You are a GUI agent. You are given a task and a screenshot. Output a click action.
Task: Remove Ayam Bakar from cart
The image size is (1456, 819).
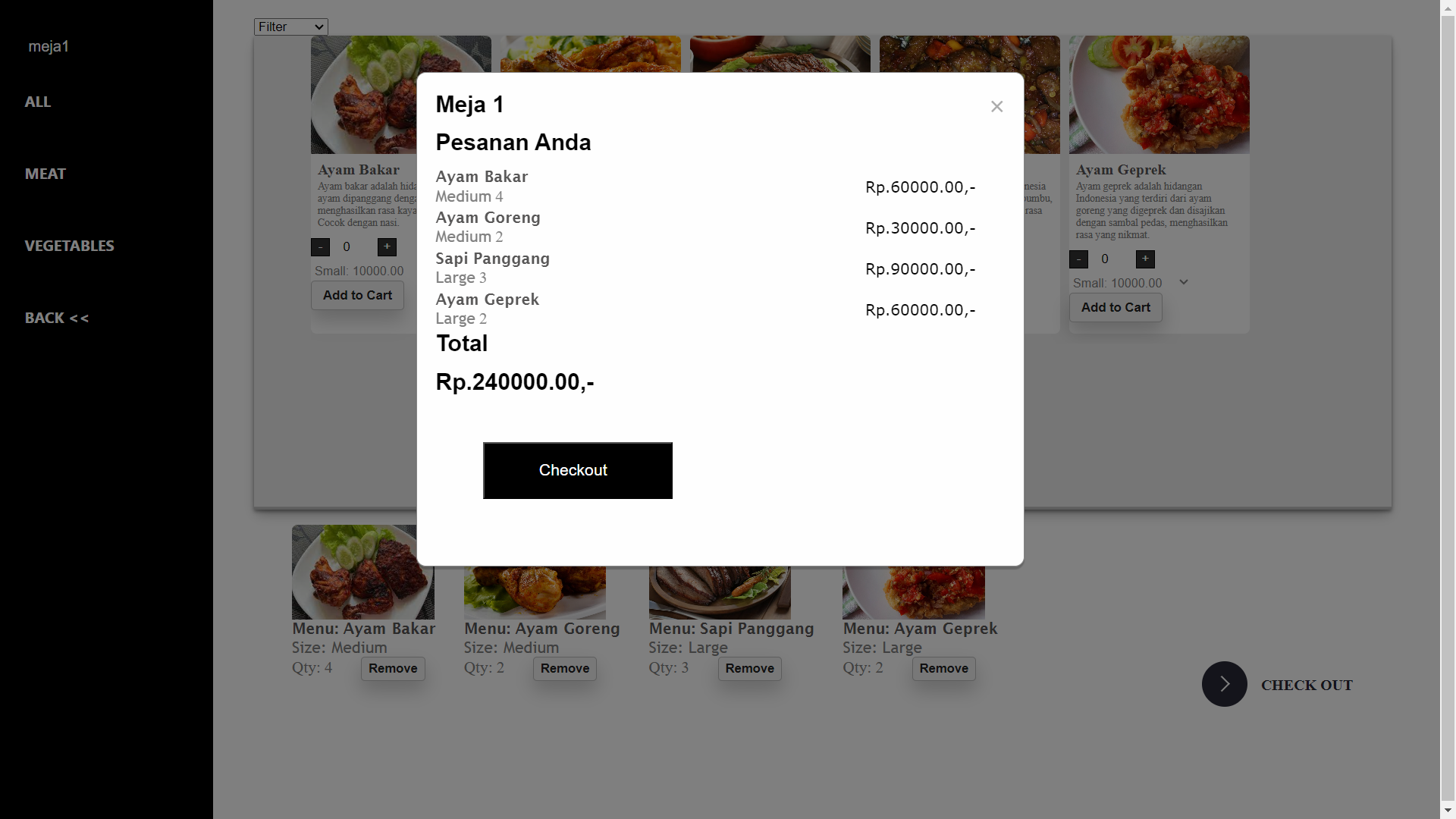pyautogui.click(x=393, y=669)
